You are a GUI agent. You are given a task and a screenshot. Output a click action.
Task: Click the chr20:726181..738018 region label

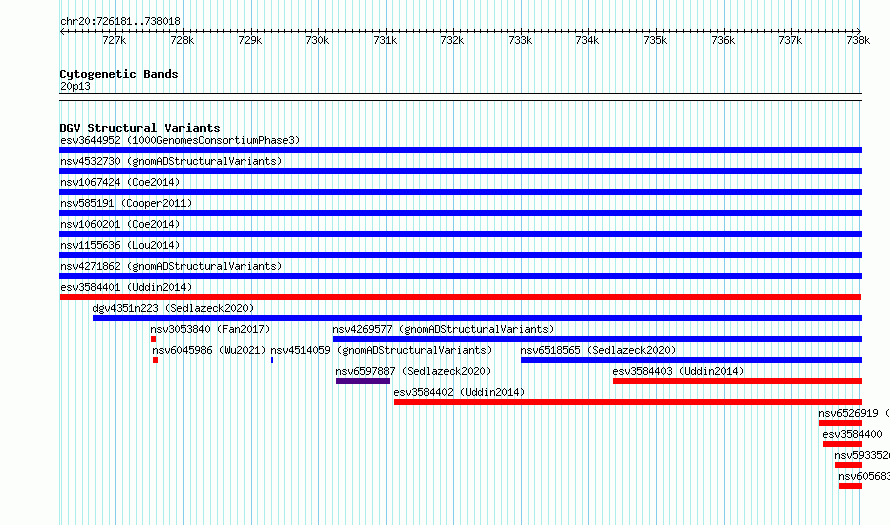click(x=120, y=22)
